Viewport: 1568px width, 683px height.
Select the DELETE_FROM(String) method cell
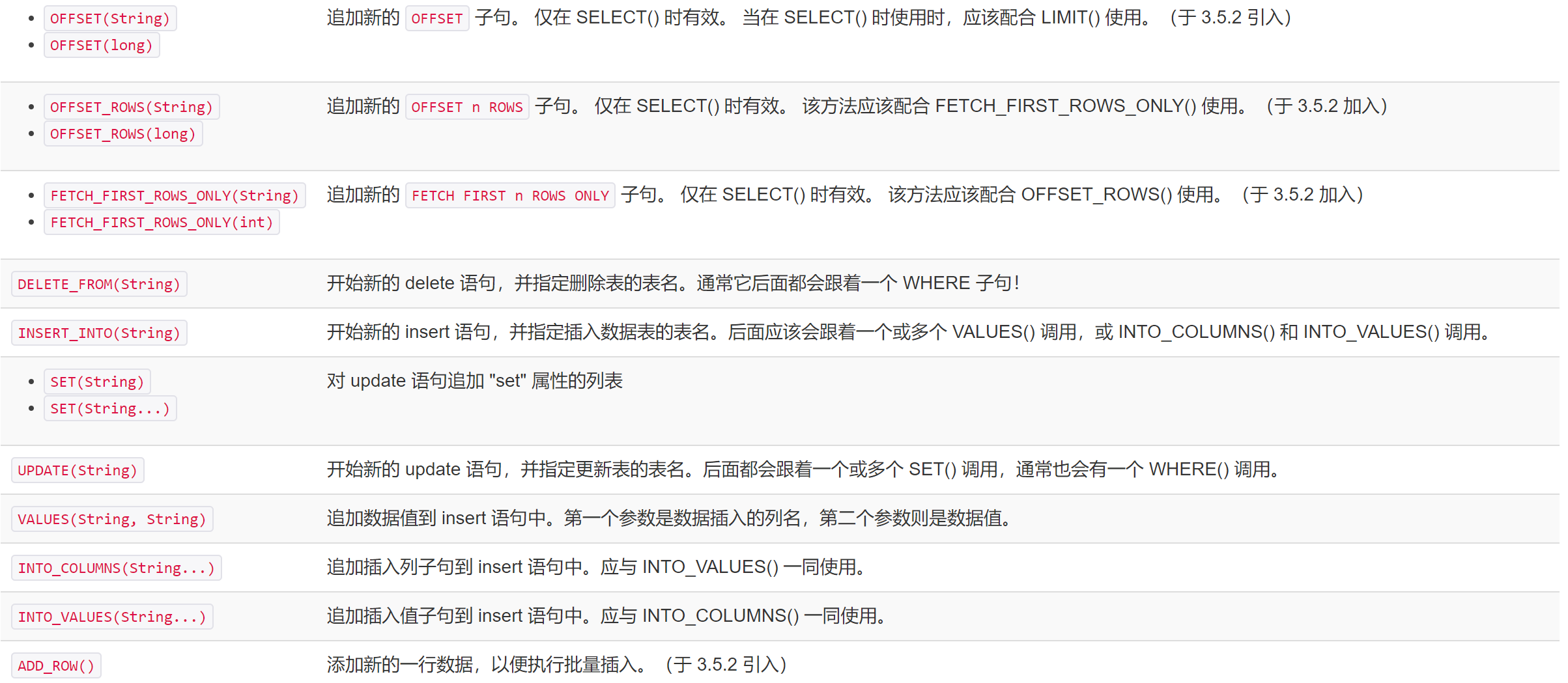coord(99,284)
